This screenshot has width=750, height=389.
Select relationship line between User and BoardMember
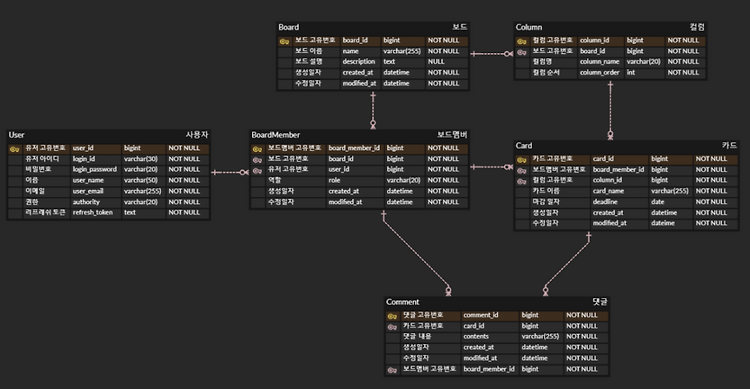[x=230, y=172]
